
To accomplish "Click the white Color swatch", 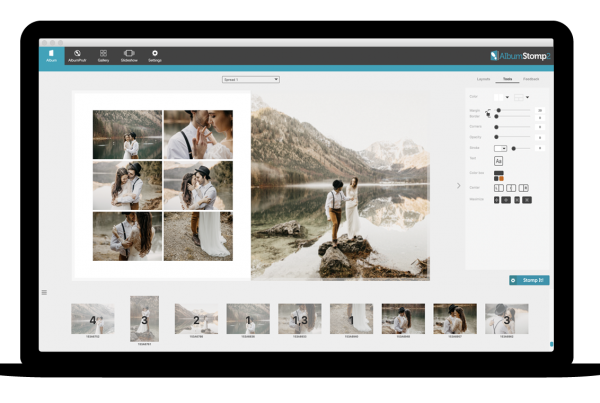I will [x=499, y=97].
